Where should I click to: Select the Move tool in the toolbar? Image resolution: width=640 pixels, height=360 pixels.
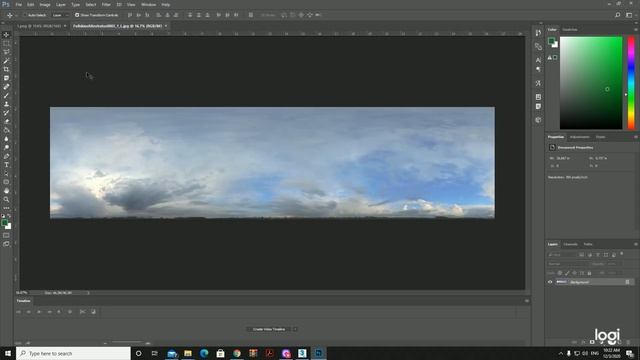6,35
